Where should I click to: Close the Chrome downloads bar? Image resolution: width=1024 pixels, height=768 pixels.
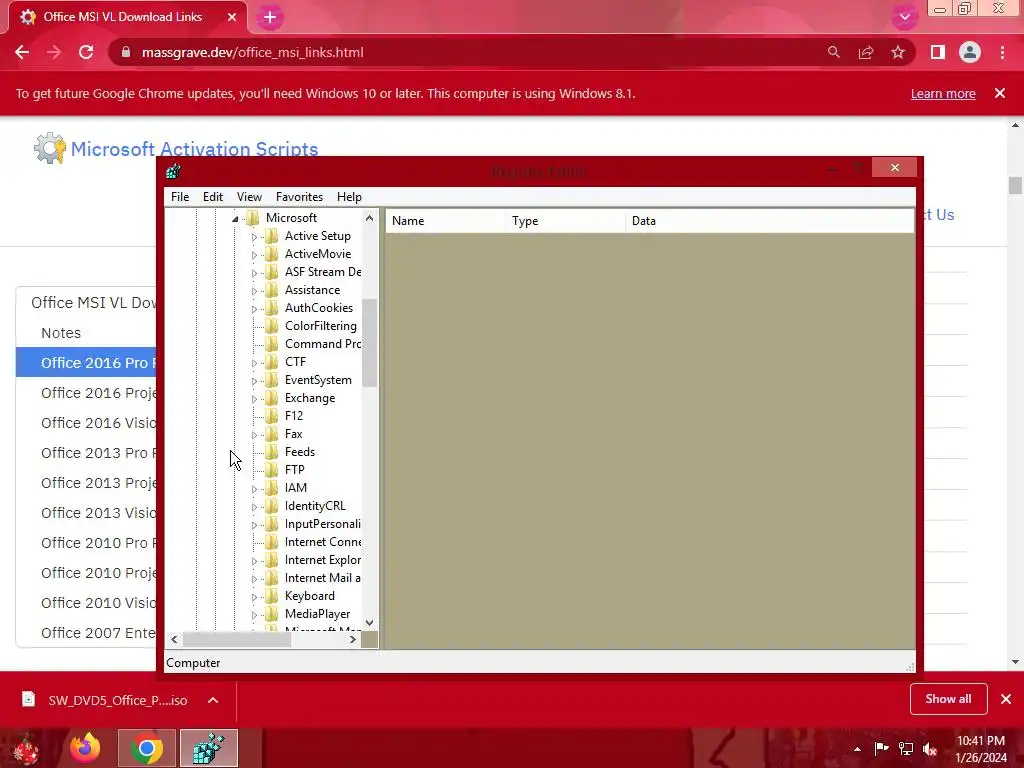1006,699
